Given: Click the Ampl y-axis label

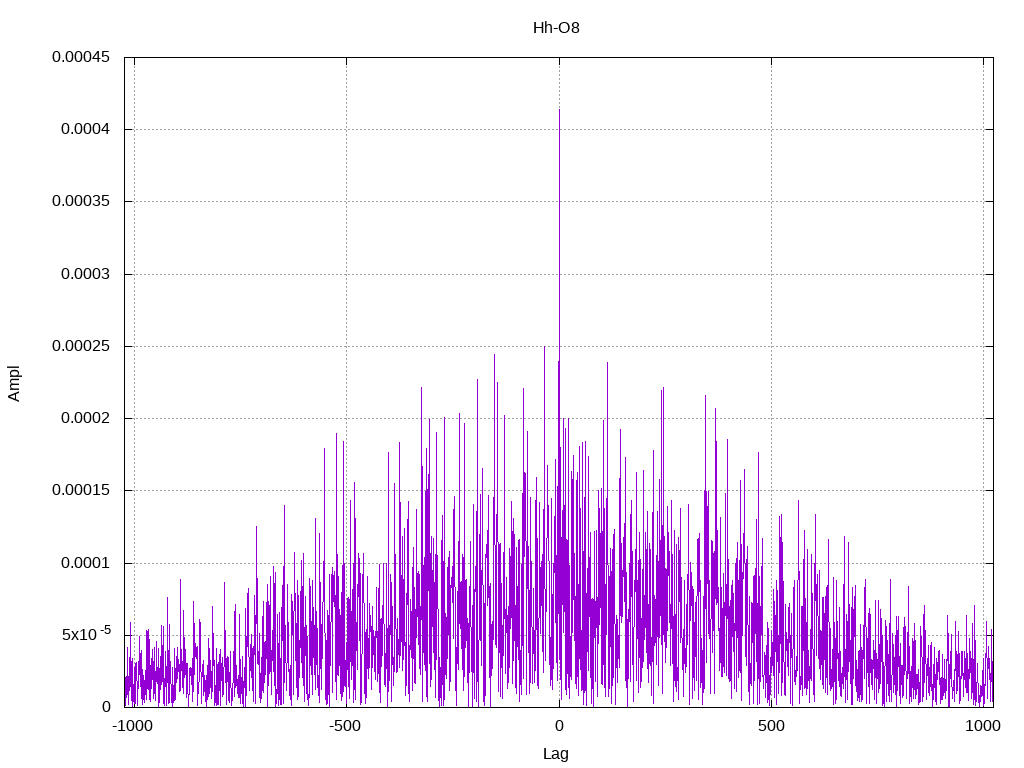Looking at the screenshot, I should tap(14, 383).
